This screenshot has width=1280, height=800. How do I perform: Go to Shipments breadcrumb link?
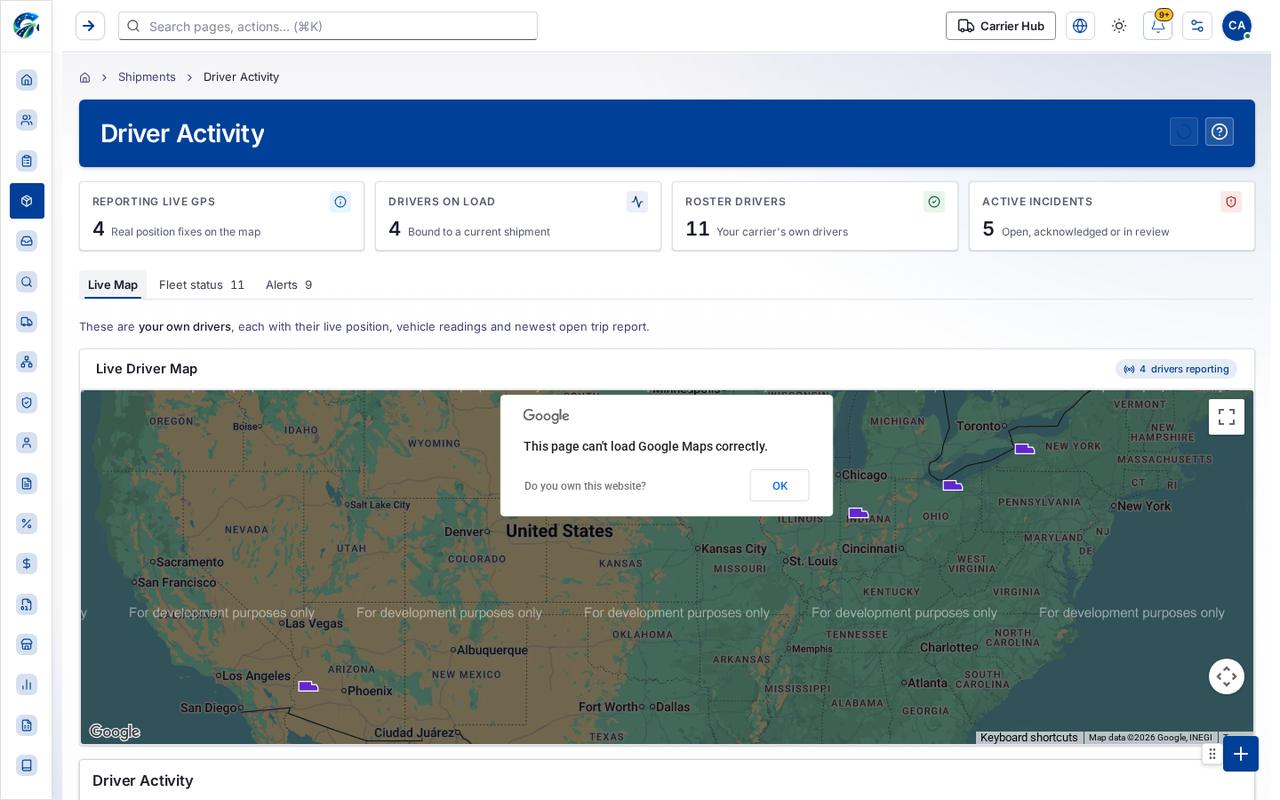pos(147,77)
